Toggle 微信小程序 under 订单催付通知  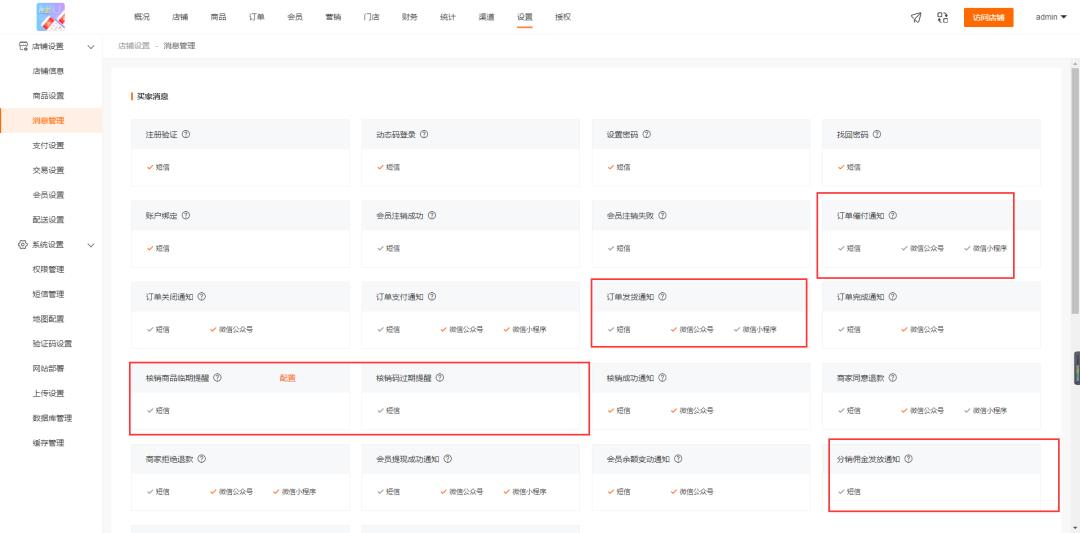985,249
